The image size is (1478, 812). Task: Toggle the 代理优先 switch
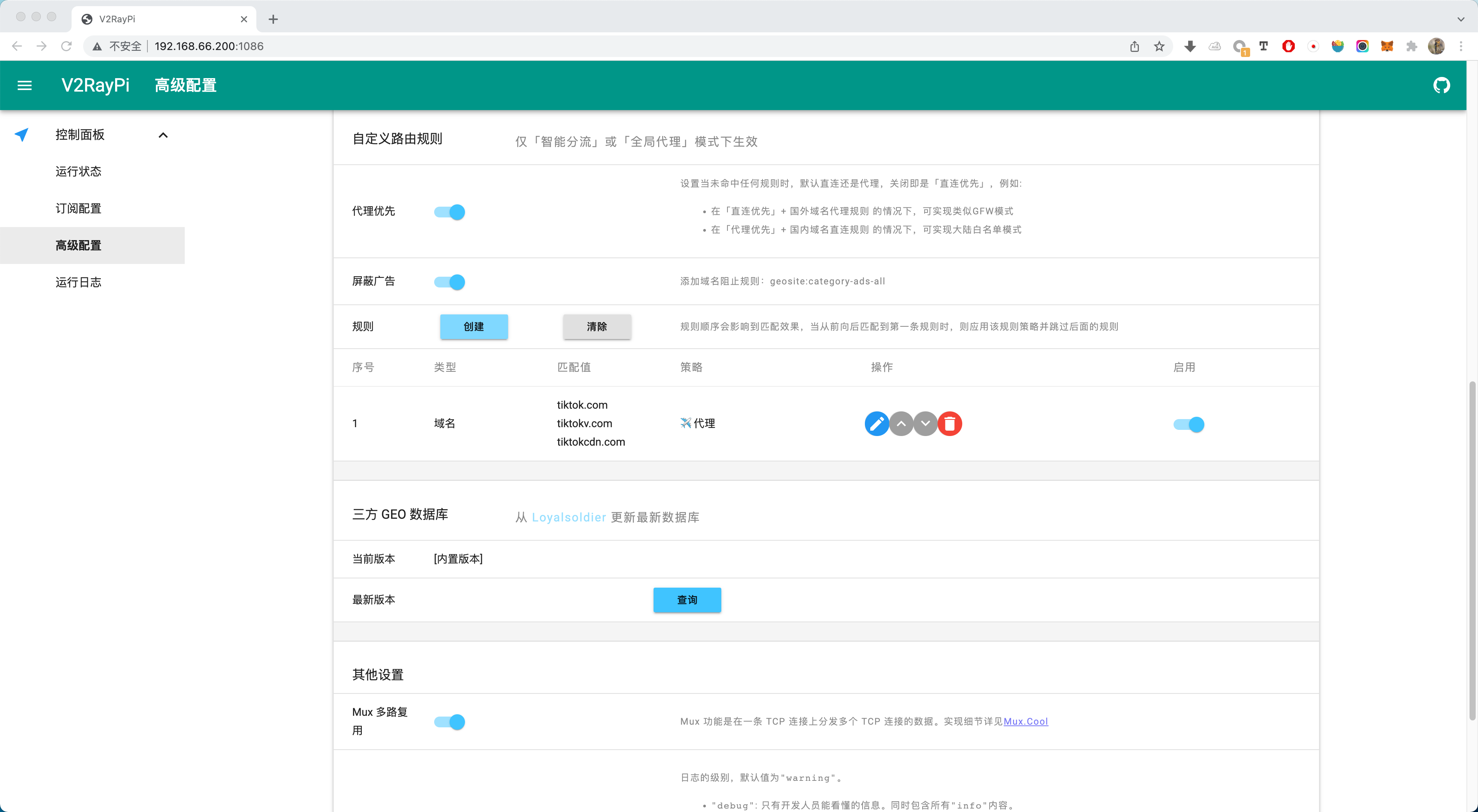coord(450,212)
